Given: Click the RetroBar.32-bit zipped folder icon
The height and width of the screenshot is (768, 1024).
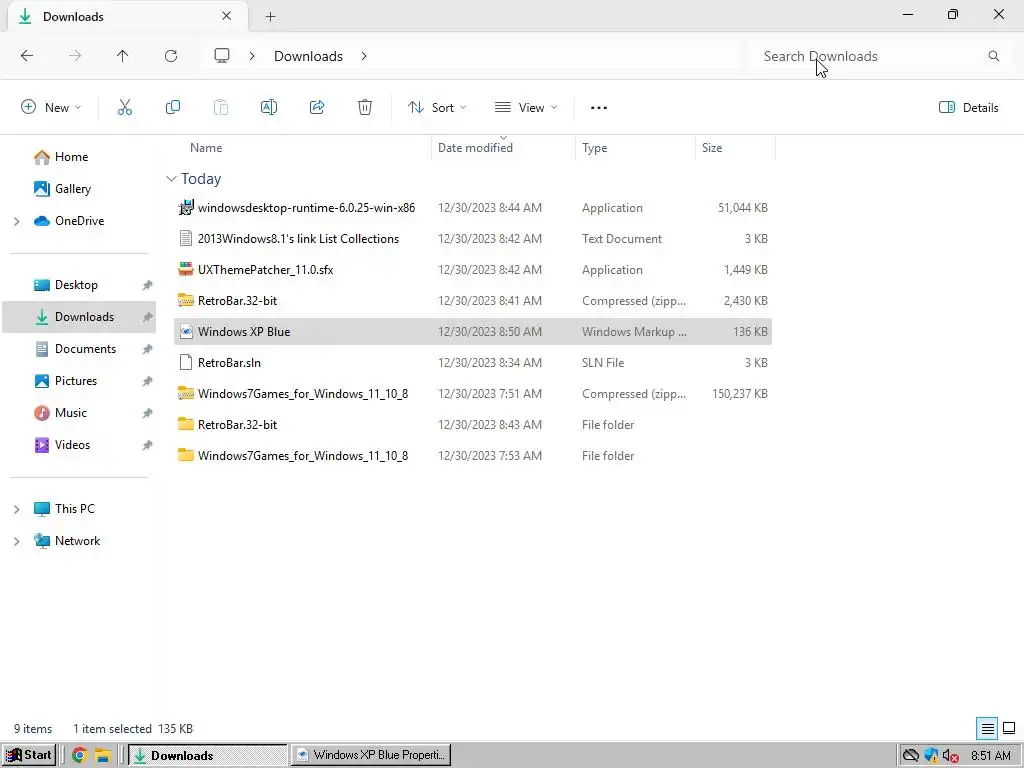Looking at the screenshot, I should pos(186,300).
